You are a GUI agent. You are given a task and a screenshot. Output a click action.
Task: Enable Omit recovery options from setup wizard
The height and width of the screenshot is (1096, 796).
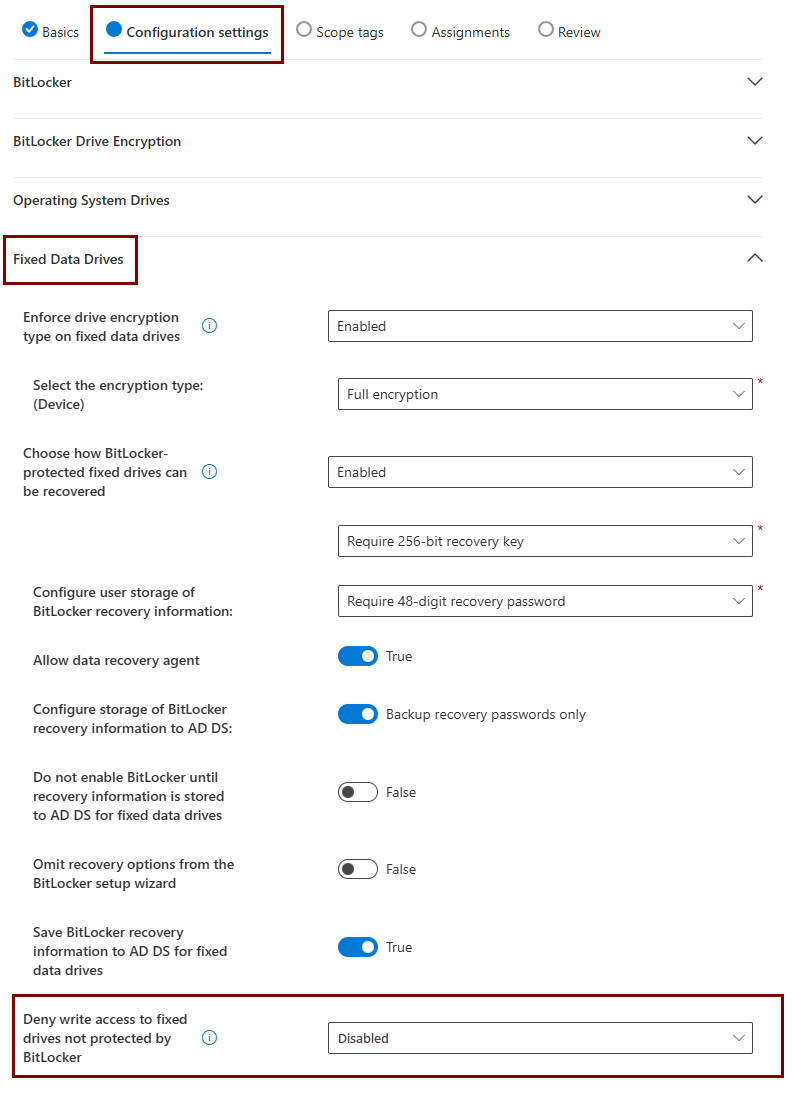(x=358, y=870)
